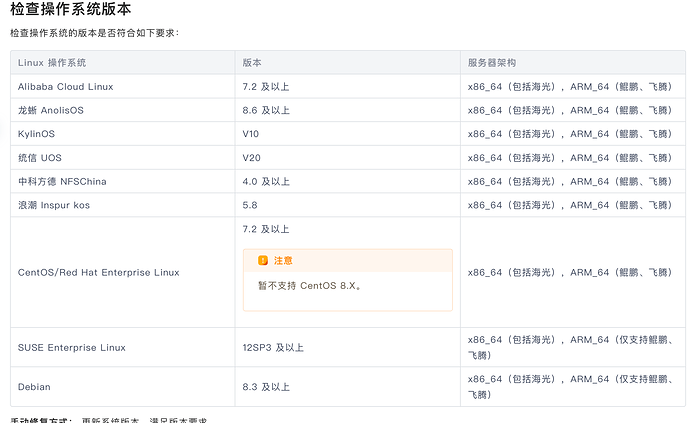Click version 7.2 及以上 in CentOS row
This screenshot has height=423, width=690.
click(266, 229)
